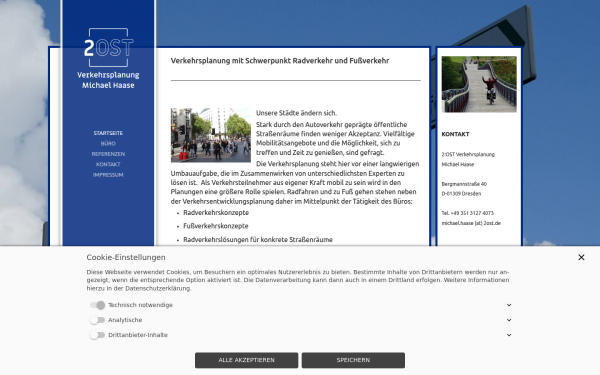Click the page heading about Radverkehr und Fußverkehr
Viewport: 600px width, 375px height.
tap(280, 61)
